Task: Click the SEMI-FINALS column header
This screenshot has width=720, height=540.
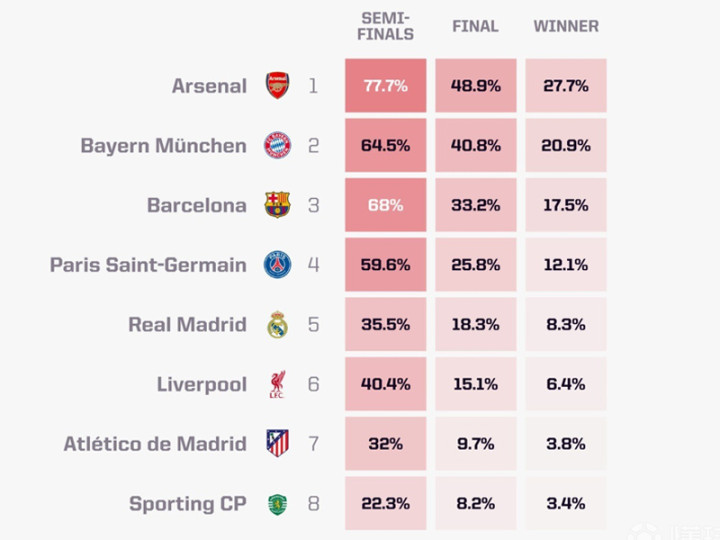Action: coord(386,27)
